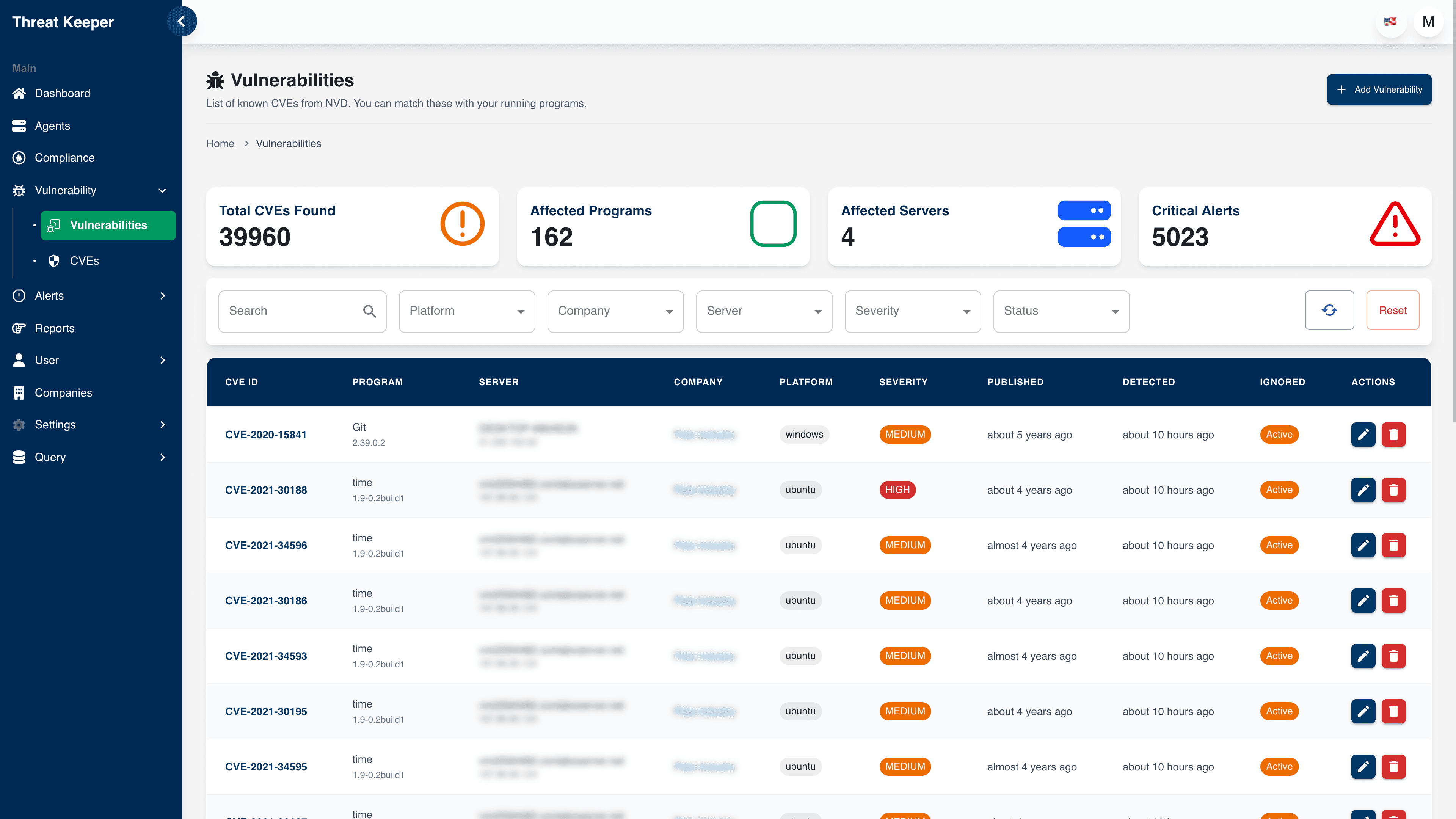The width and height of the screenshot is (1456, 819).
Task: Navigate to Home via the breadcrumb link
Action: [x=220, y=143]
